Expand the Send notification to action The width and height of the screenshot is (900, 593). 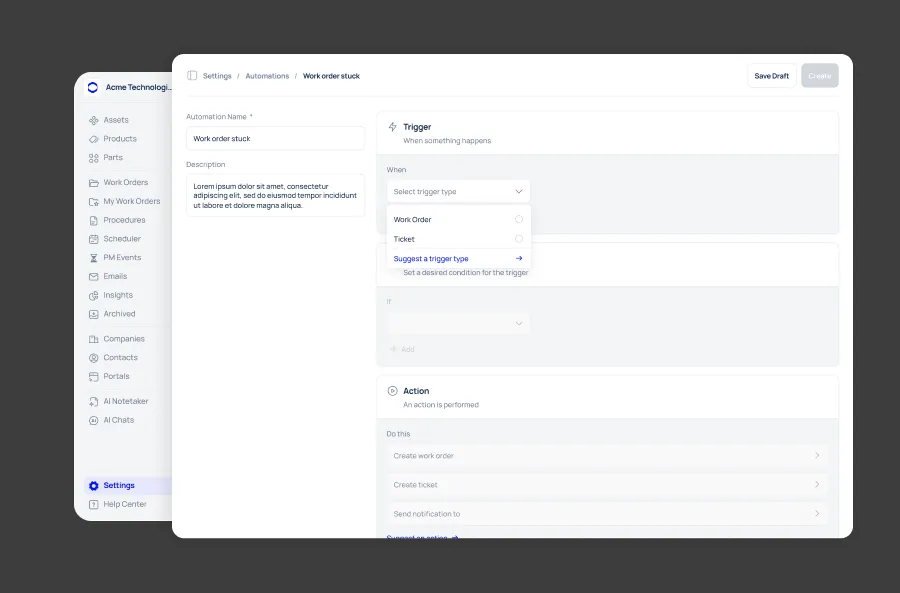607,514
